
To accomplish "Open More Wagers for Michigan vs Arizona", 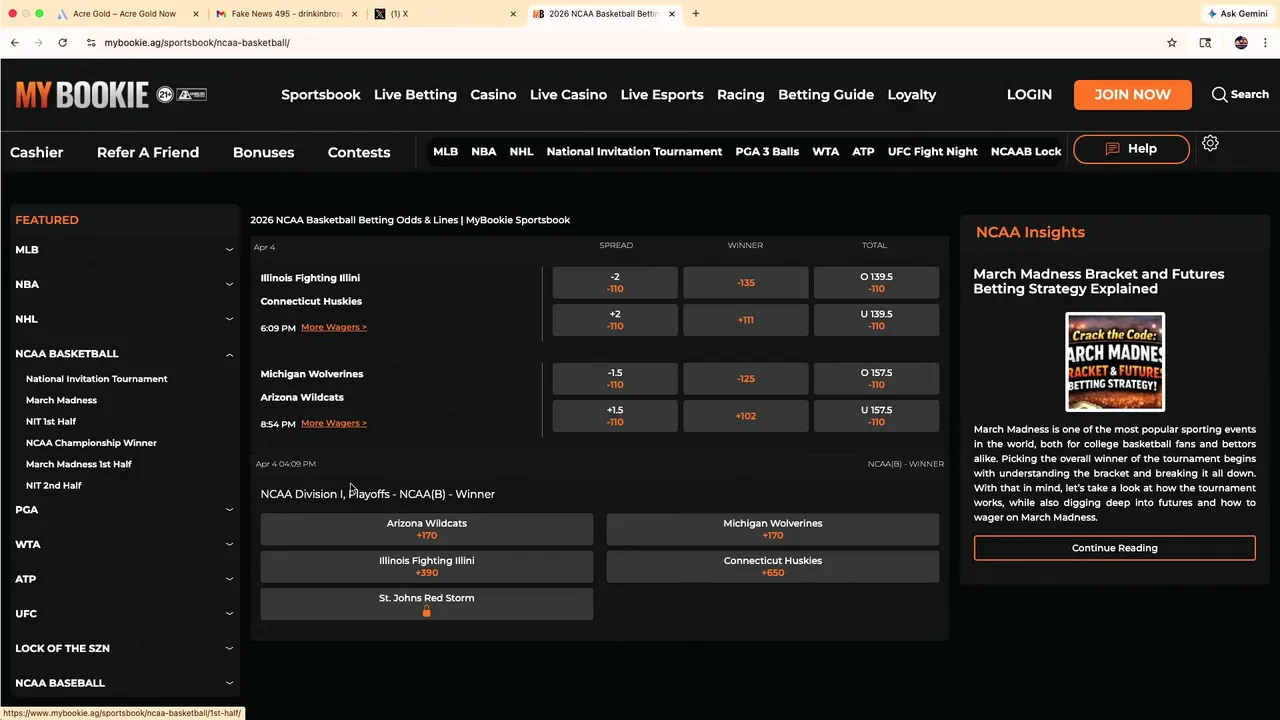I will tap(334, 423).
